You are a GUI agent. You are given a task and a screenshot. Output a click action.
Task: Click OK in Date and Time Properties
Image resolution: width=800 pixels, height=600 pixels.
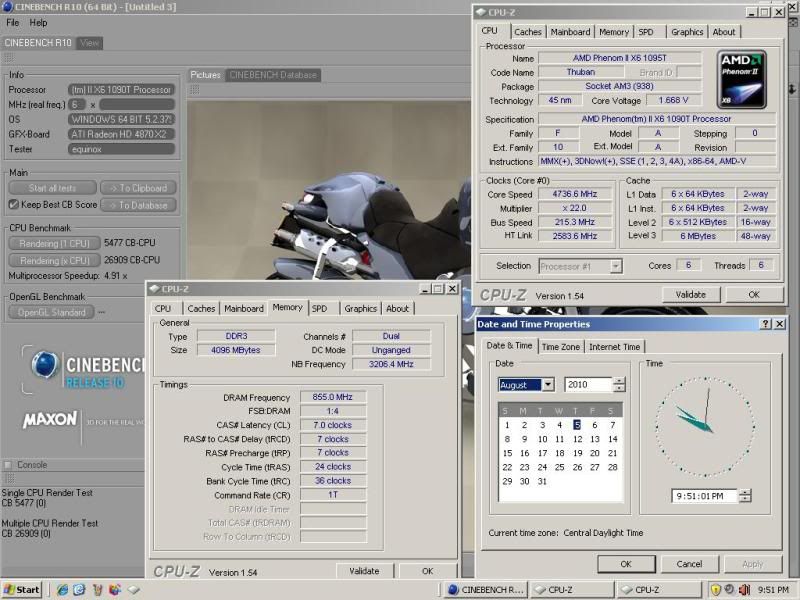tap(626, 564)
